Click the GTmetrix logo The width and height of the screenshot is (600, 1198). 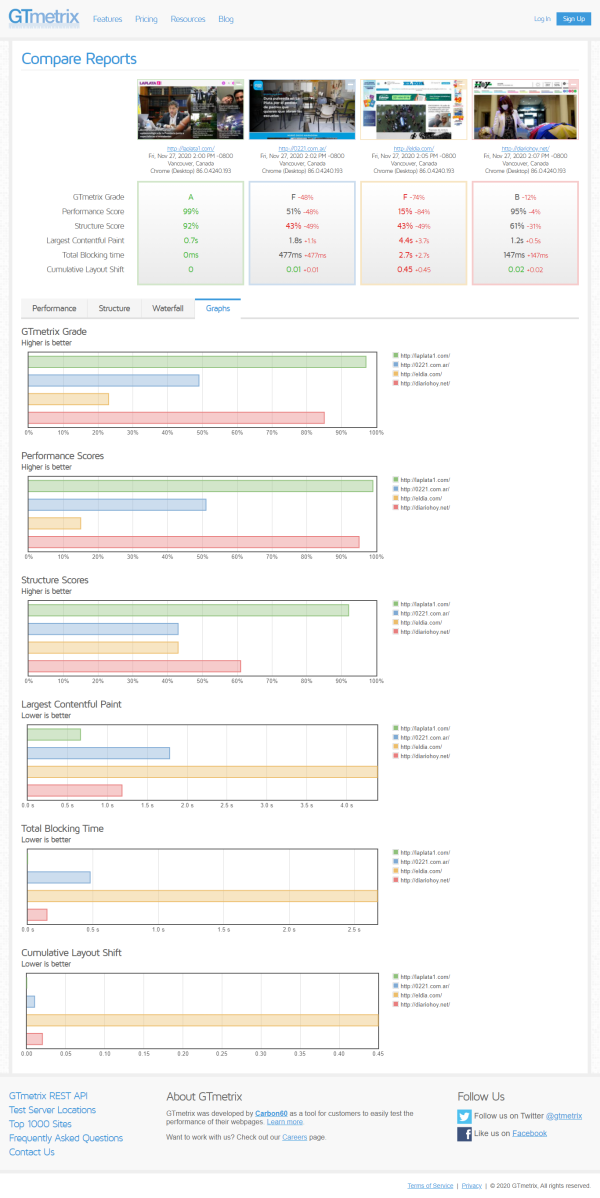pos(43,17)
